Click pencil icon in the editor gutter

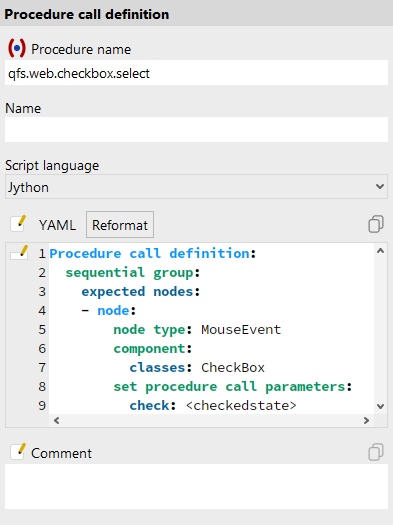click(19, 252)
